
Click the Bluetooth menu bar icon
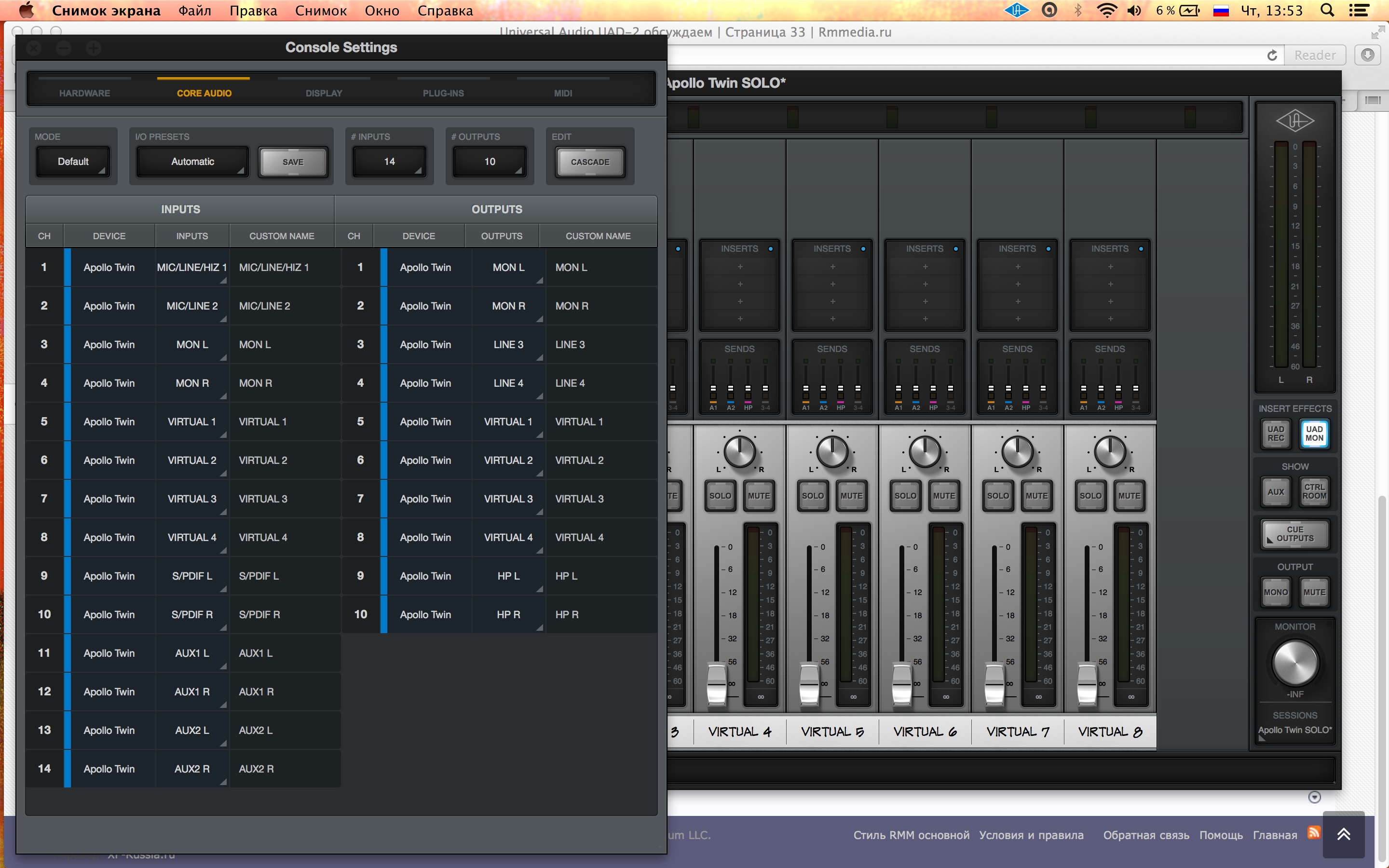coord(1077,10)
